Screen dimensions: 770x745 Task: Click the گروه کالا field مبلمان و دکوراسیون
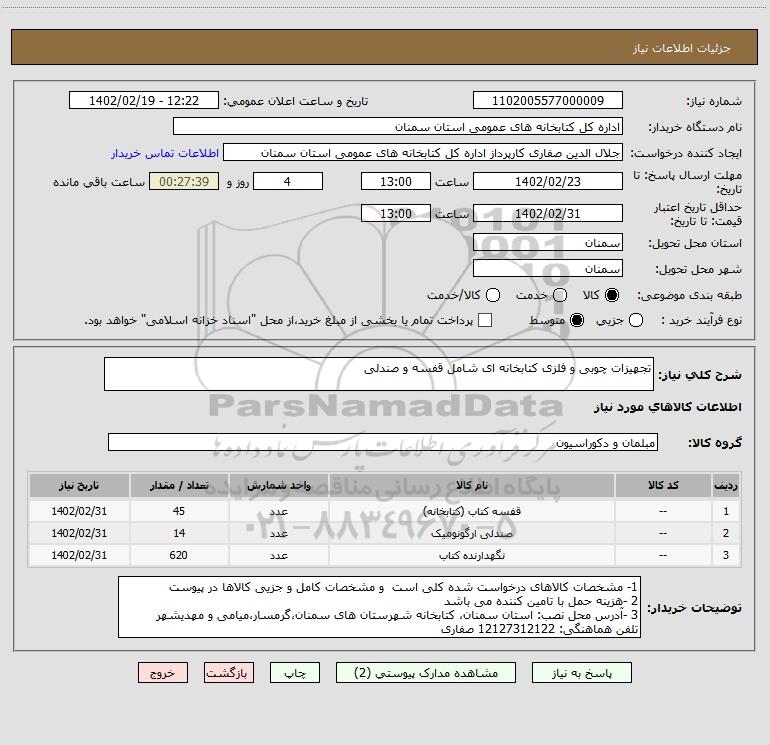[383, 442]
